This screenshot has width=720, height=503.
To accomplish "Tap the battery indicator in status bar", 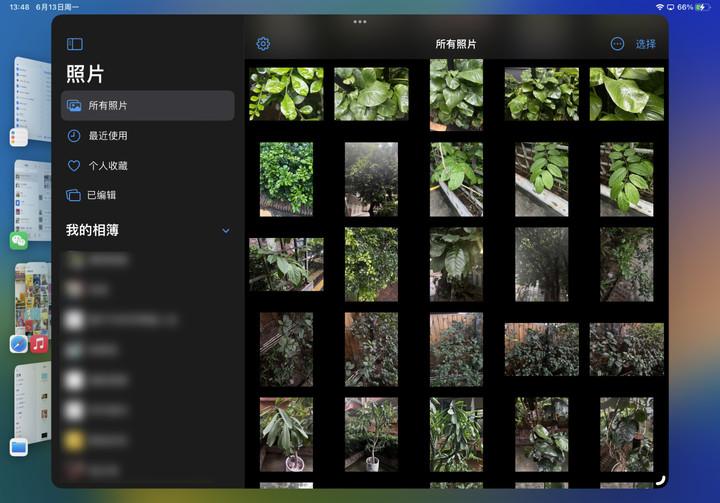I will point(699,7).
